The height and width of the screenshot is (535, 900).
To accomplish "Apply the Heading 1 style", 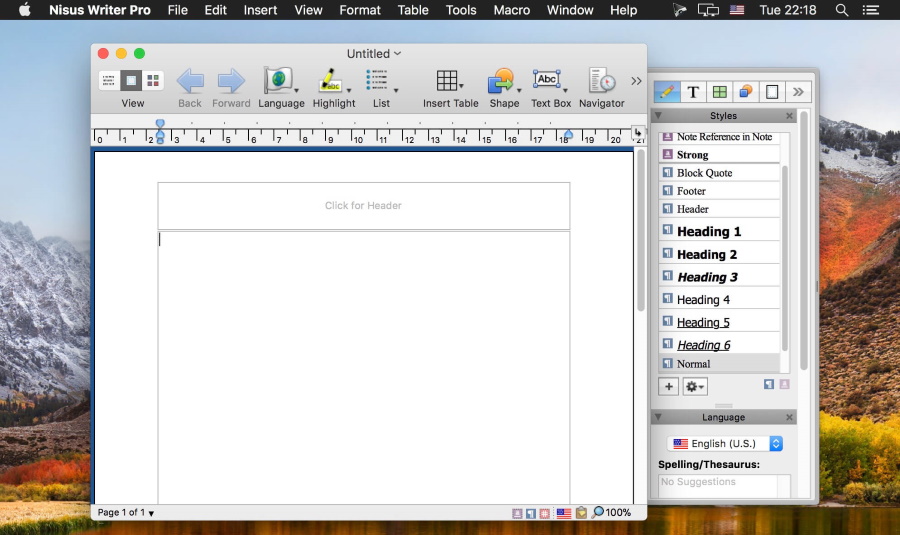I will click(719, 231).
